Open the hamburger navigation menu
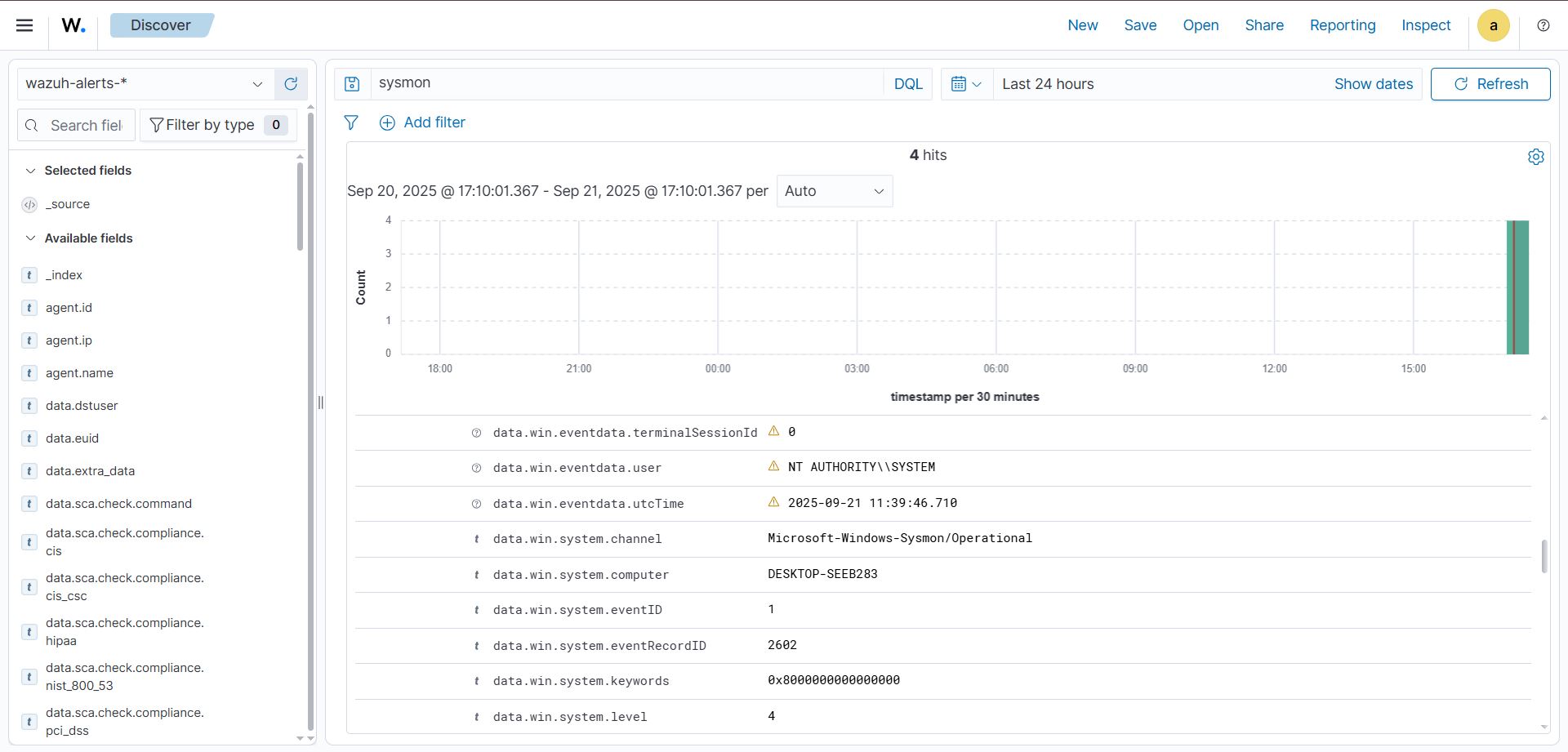The height and width of the screenshot is (752, 1568). pos(24,24)
